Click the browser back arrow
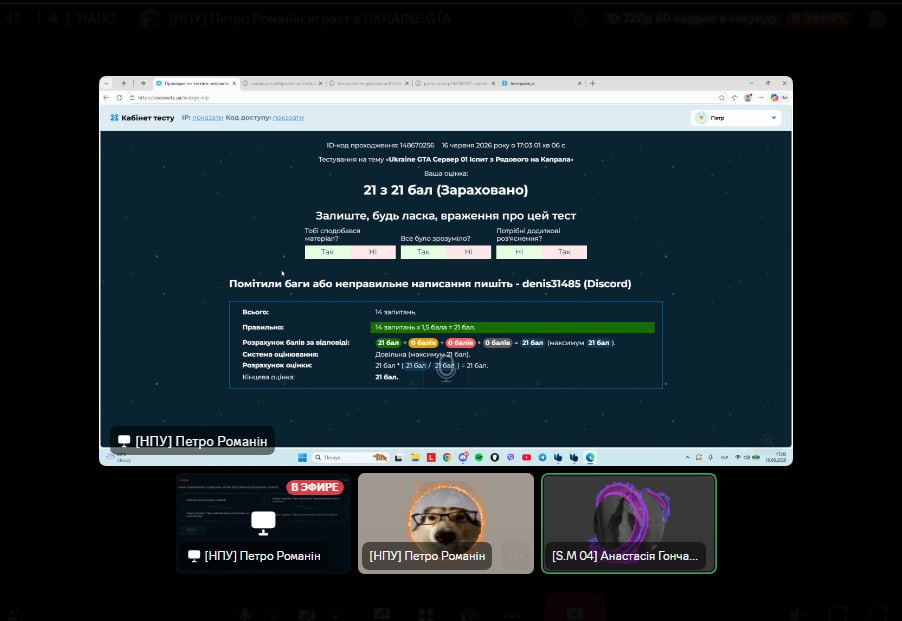The width and height of the screenshot is (902, 621). (106, 98)
